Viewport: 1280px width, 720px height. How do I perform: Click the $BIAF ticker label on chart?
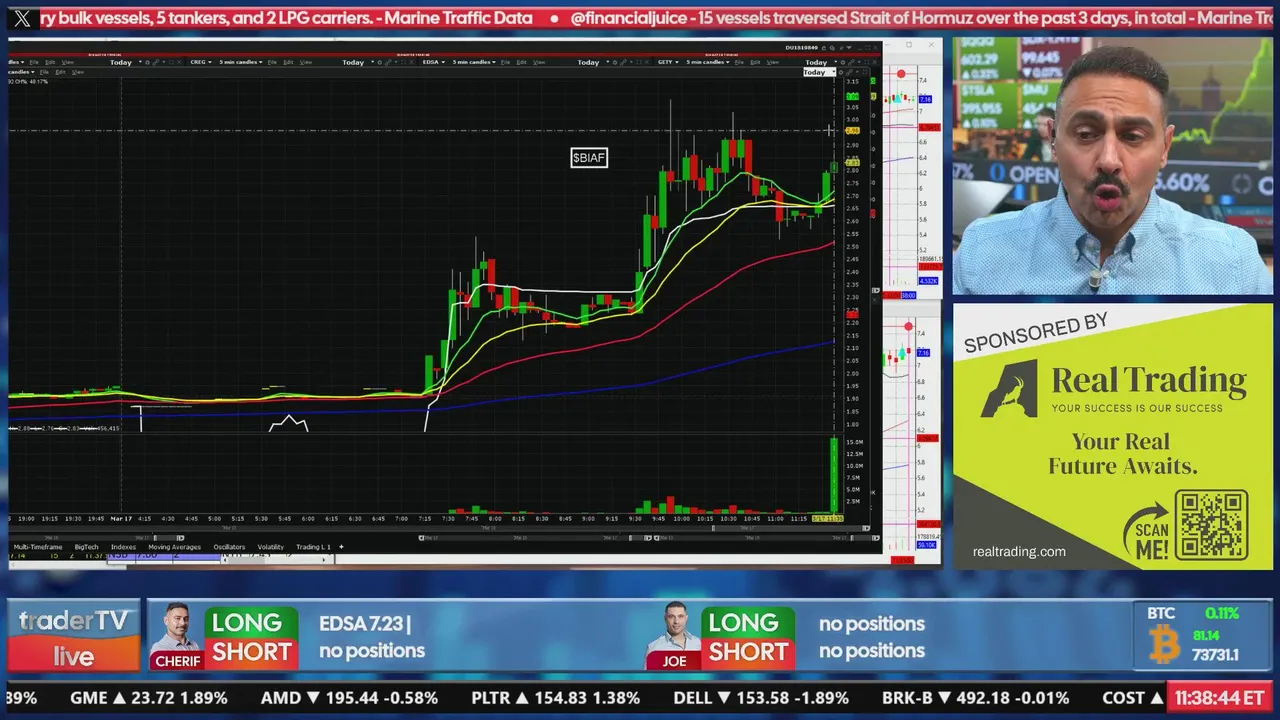(x=589, y=158)
